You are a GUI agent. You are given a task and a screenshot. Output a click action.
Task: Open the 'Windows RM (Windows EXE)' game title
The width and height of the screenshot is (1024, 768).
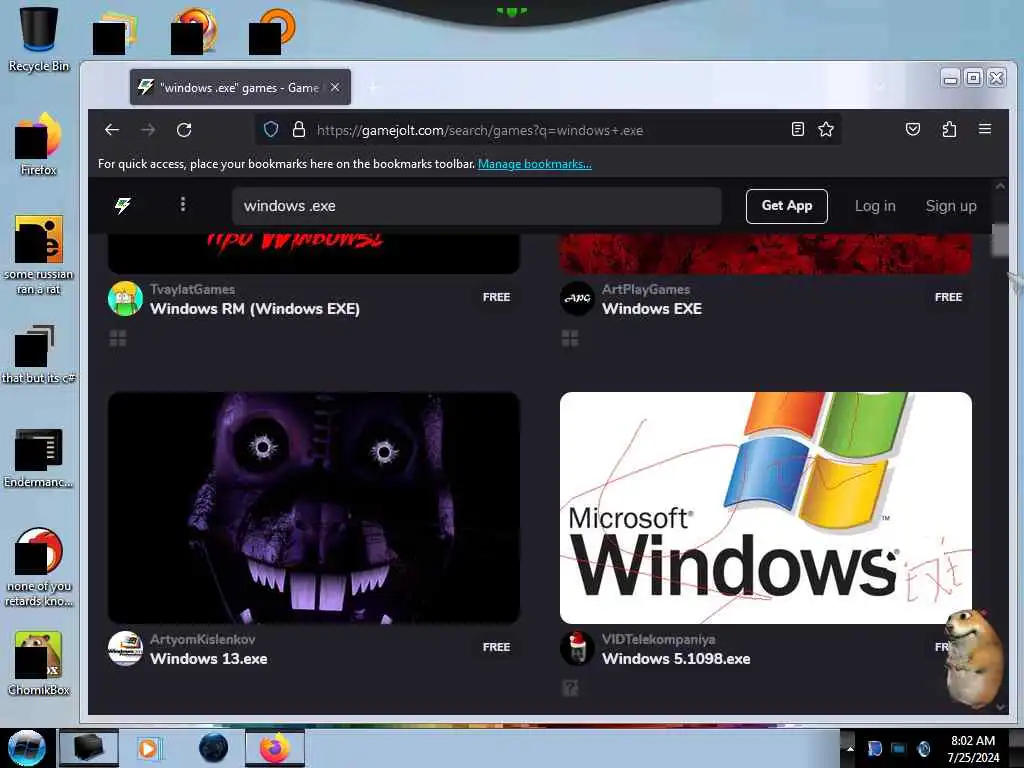tap(255, 309)
